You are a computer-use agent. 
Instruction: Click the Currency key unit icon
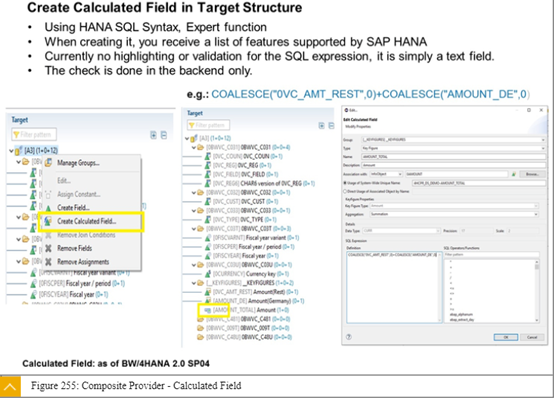208,274
